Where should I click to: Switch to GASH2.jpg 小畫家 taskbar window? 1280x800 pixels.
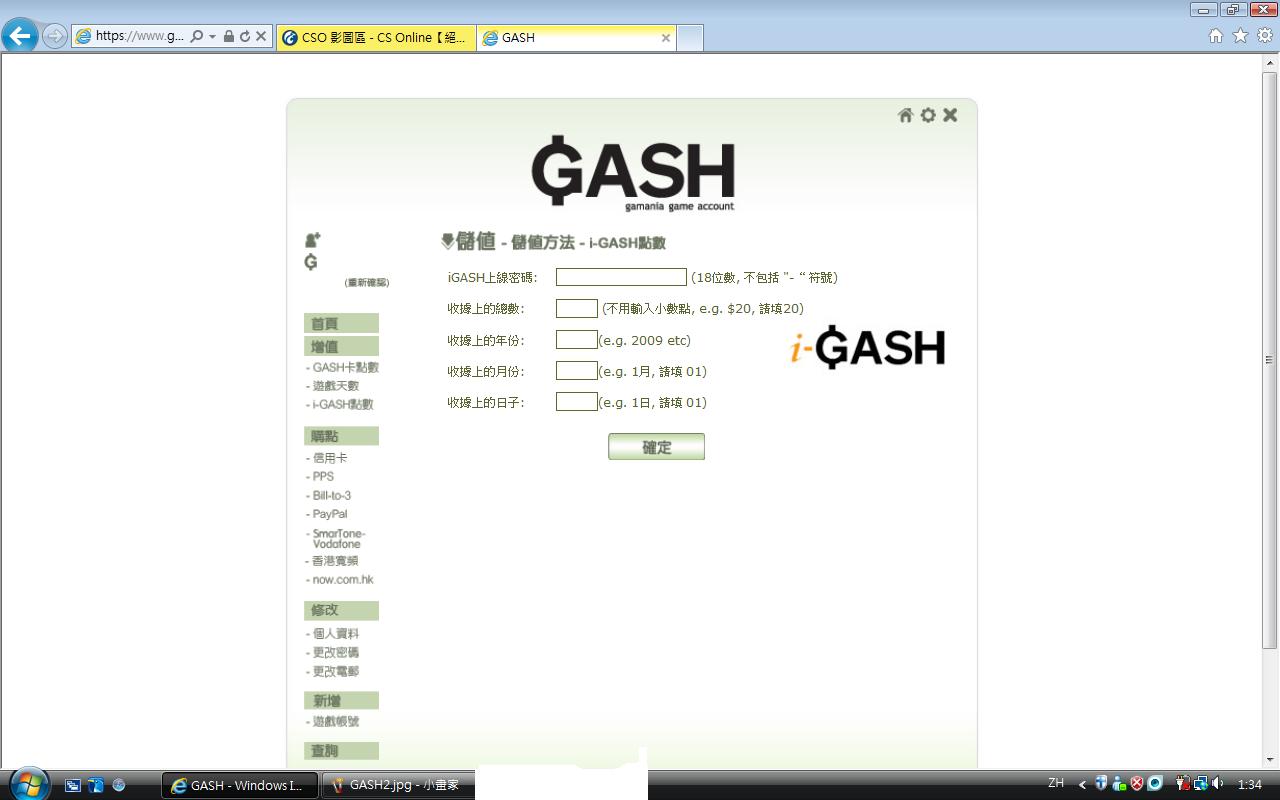(x=396, y=785)
